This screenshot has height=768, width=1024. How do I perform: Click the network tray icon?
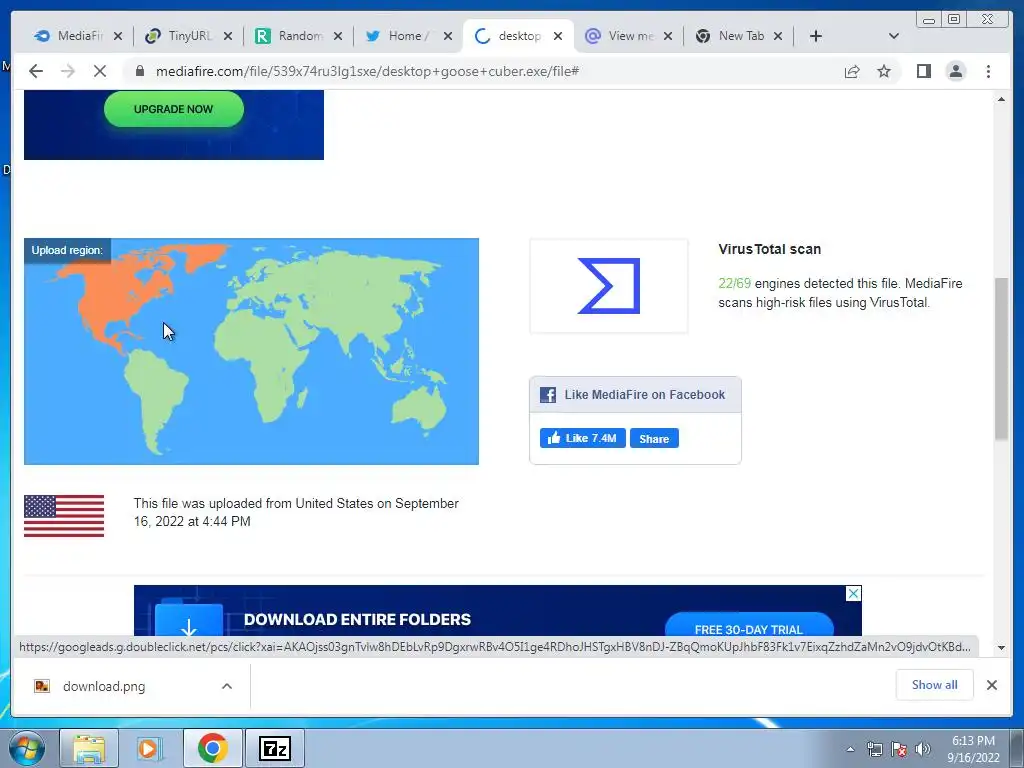pyautogui.click(x=874, y=749)
